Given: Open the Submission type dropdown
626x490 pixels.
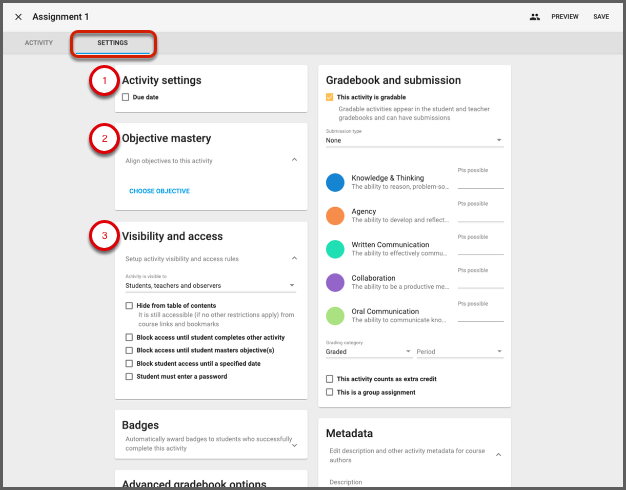Looking at the screenshot, I should (414, 141).
